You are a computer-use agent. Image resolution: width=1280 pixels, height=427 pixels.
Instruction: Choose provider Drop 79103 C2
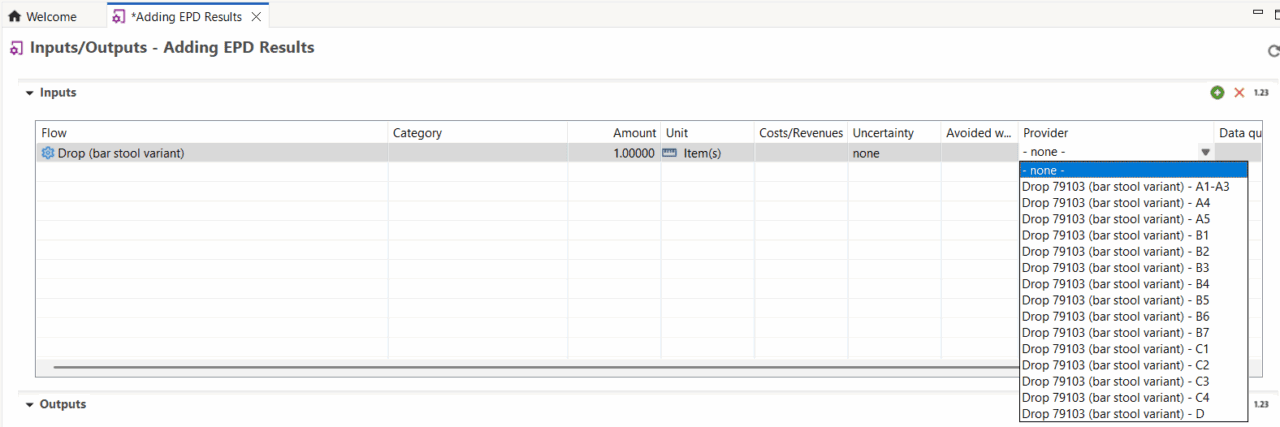(x=1133, y=365)
